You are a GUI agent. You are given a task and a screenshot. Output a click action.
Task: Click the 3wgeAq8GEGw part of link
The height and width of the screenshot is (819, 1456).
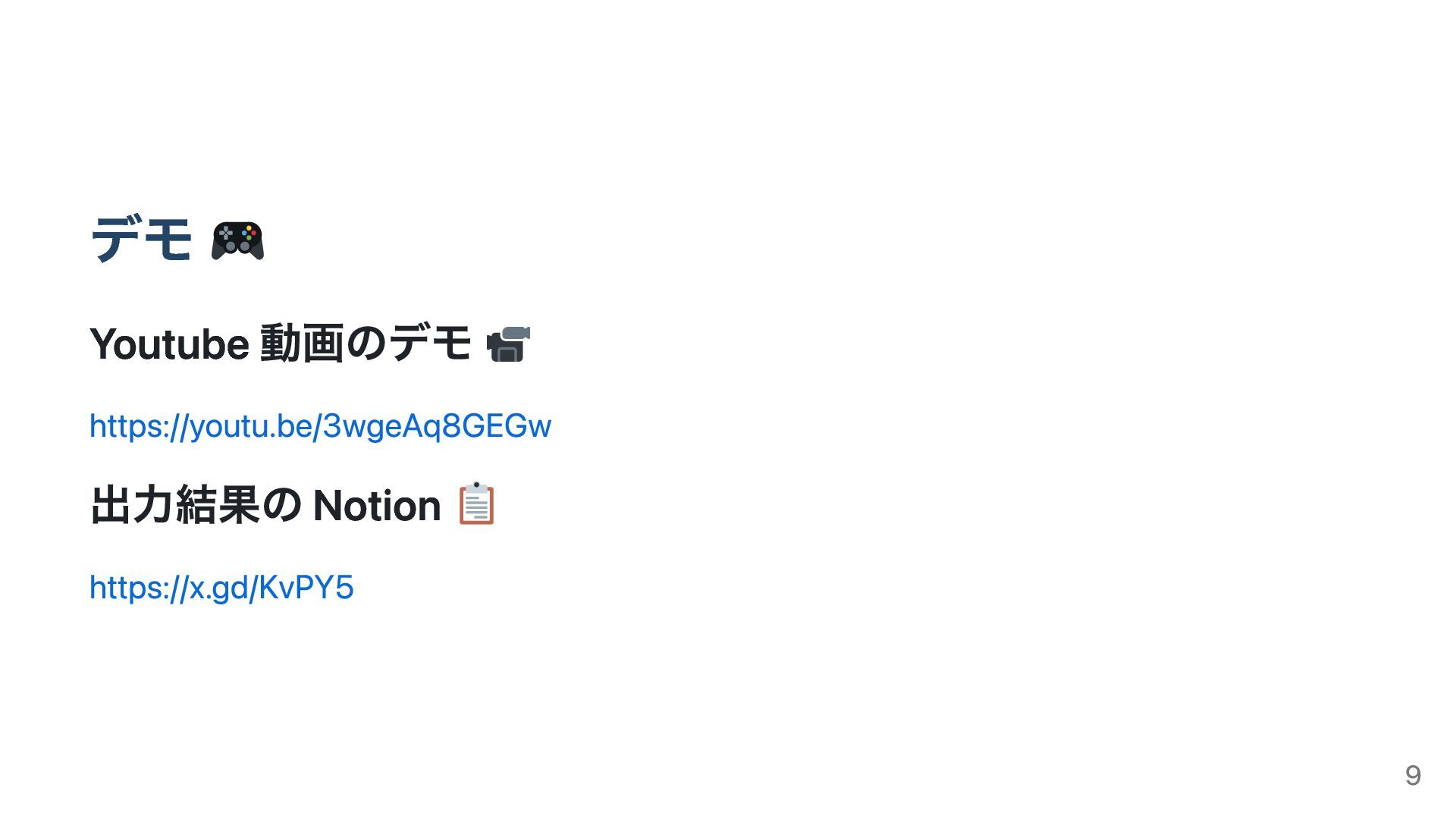click(437, 426)
